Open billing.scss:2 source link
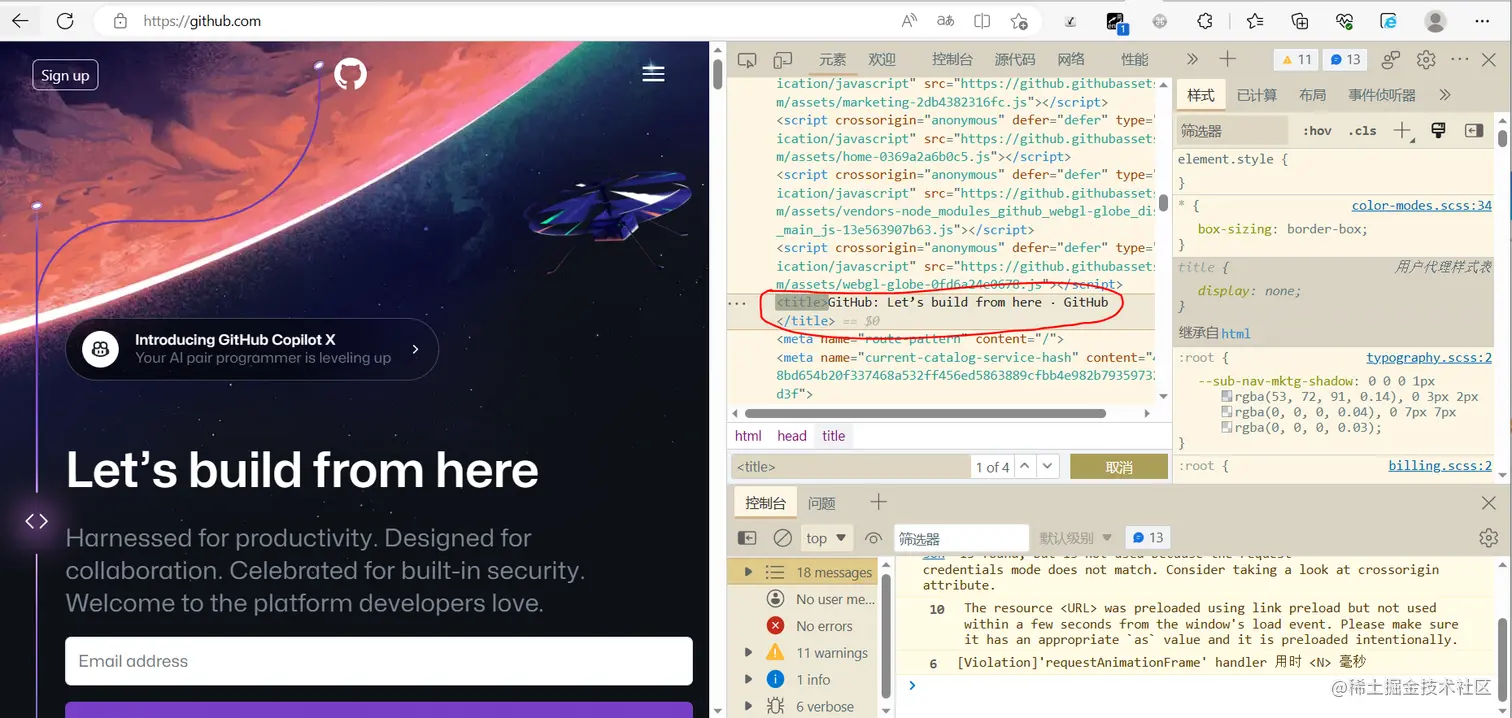Image resolution: width=1512 pixels, height=718 pixels. 1440,466
